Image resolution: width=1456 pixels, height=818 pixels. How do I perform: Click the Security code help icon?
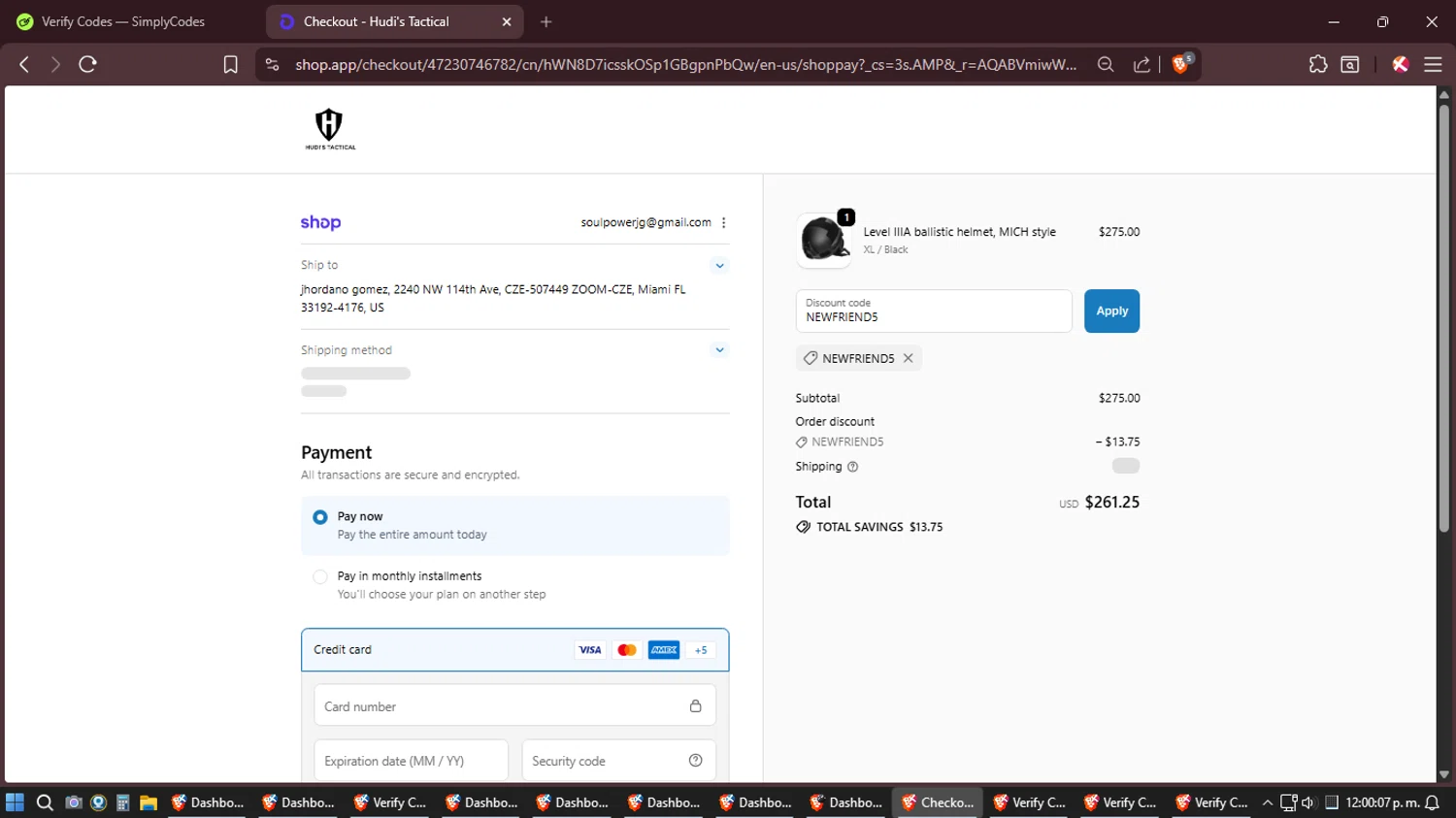[696, 761]
